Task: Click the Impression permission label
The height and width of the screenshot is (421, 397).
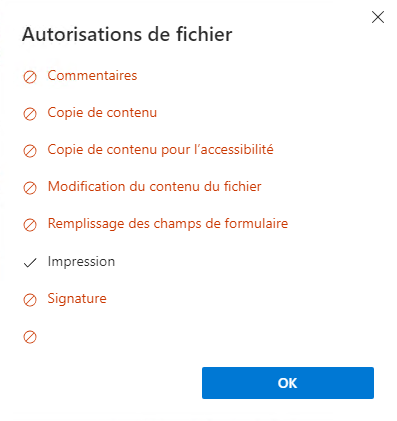Action: tap(81, 262)
